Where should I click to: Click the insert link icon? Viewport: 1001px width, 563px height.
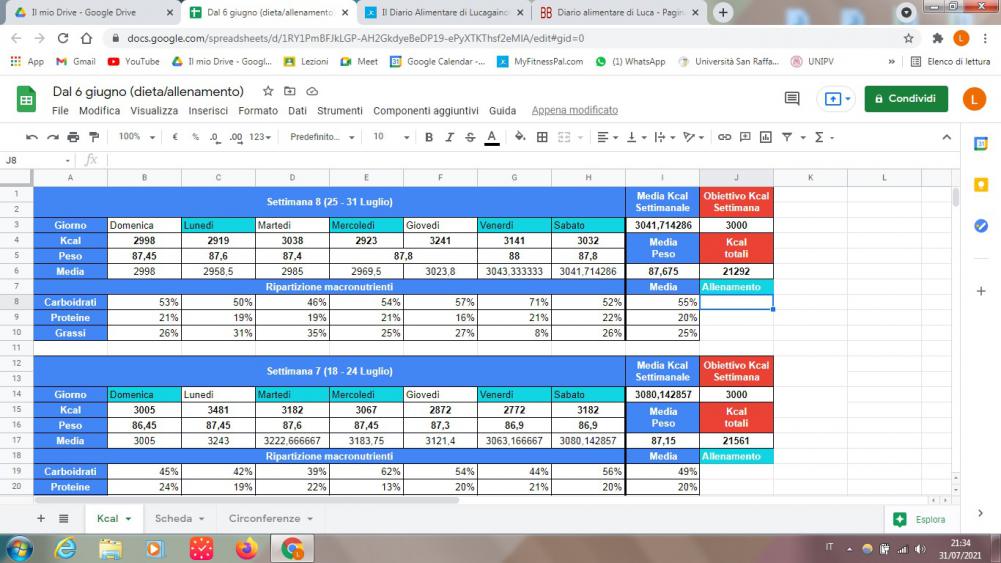coord(723,137)
